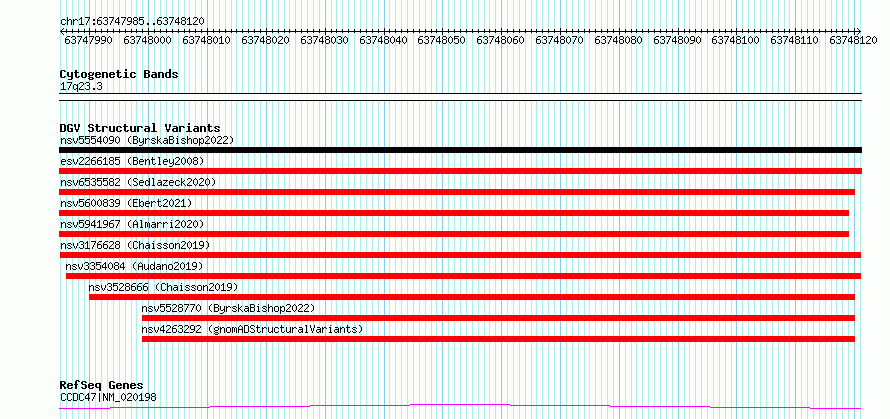The height and width of the screenshot is (419, 890).
Task: Click the 63748080 ruler coordinate
Action: point(618,40)
